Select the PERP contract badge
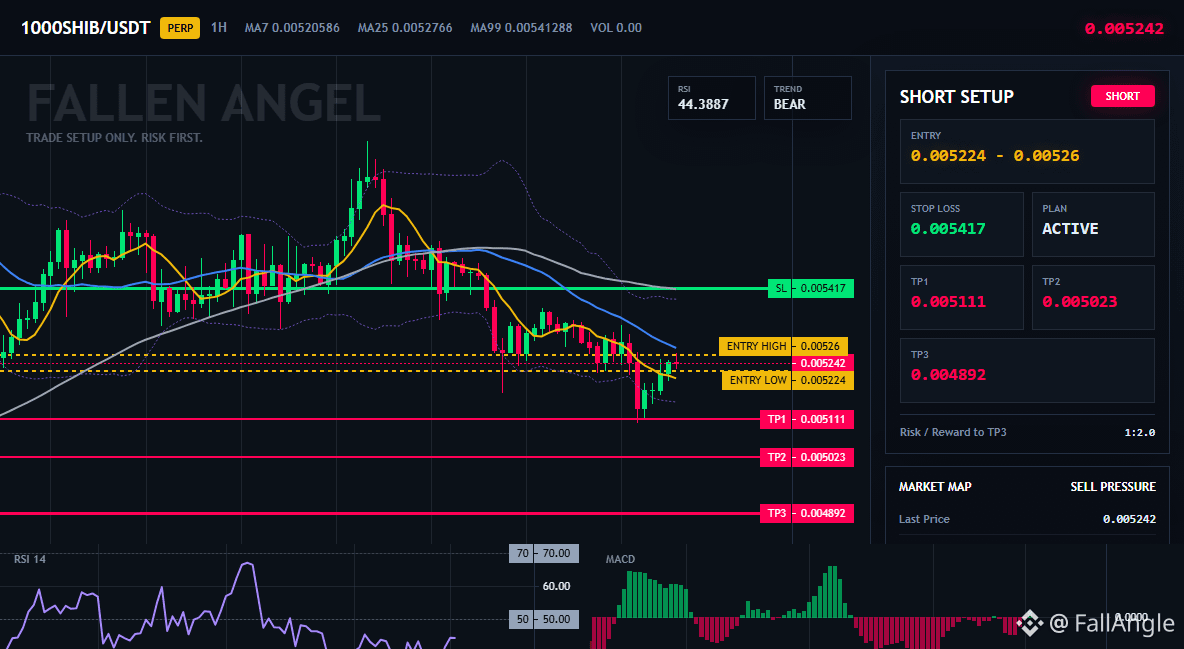This screenshot has width=1184, height=649. click(180, 28)
